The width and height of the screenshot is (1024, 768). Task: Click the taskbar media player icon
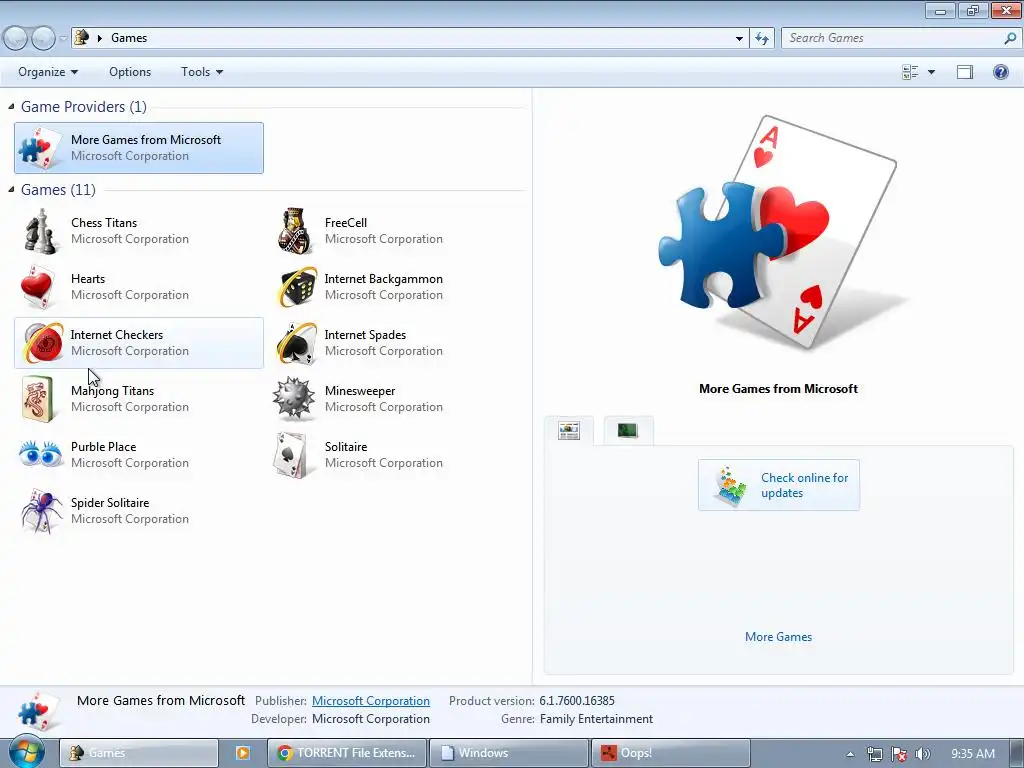click(x=242, y=753)
